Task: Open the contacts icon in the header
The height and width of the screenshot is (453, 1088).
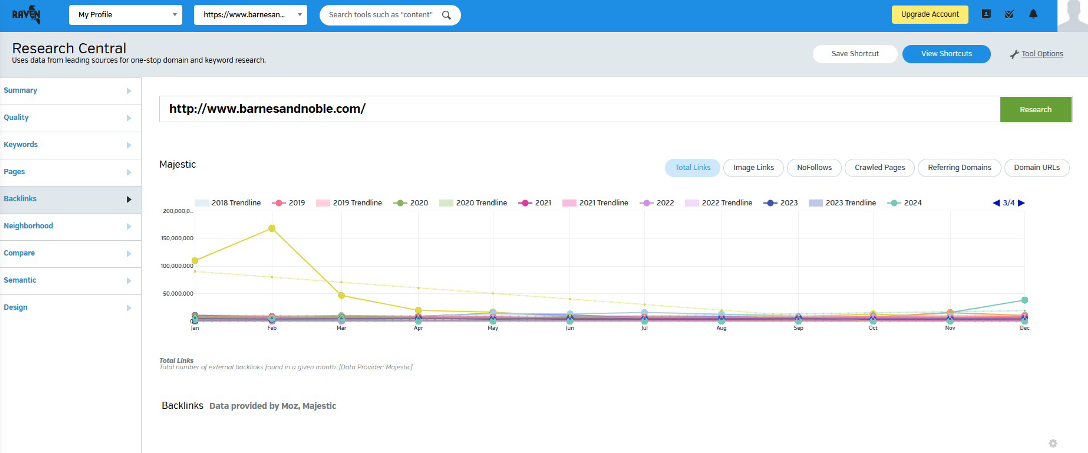Action: click(986, 14)
